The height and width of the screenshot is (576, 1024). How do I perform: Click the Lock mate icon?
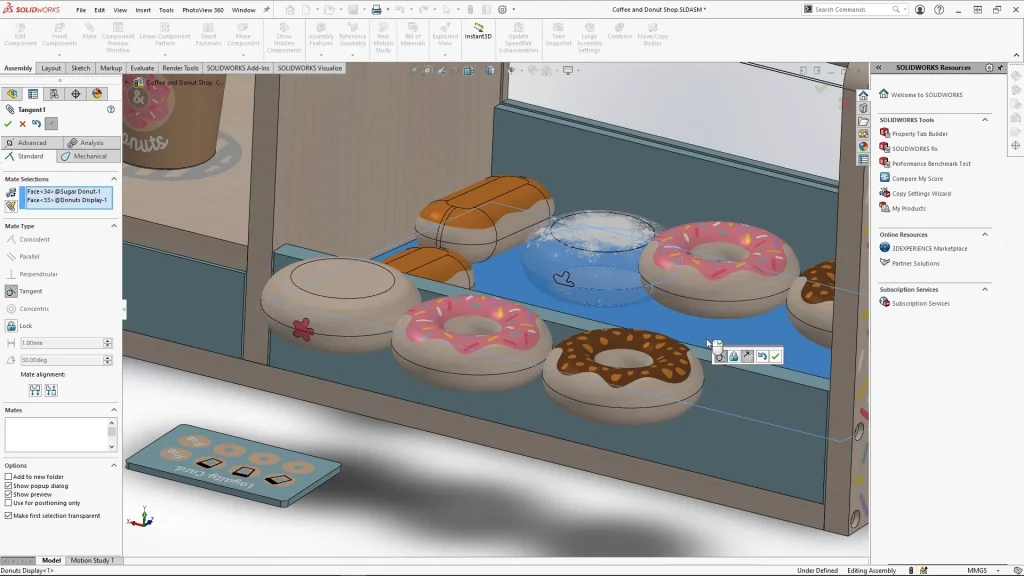coord(11,326)
